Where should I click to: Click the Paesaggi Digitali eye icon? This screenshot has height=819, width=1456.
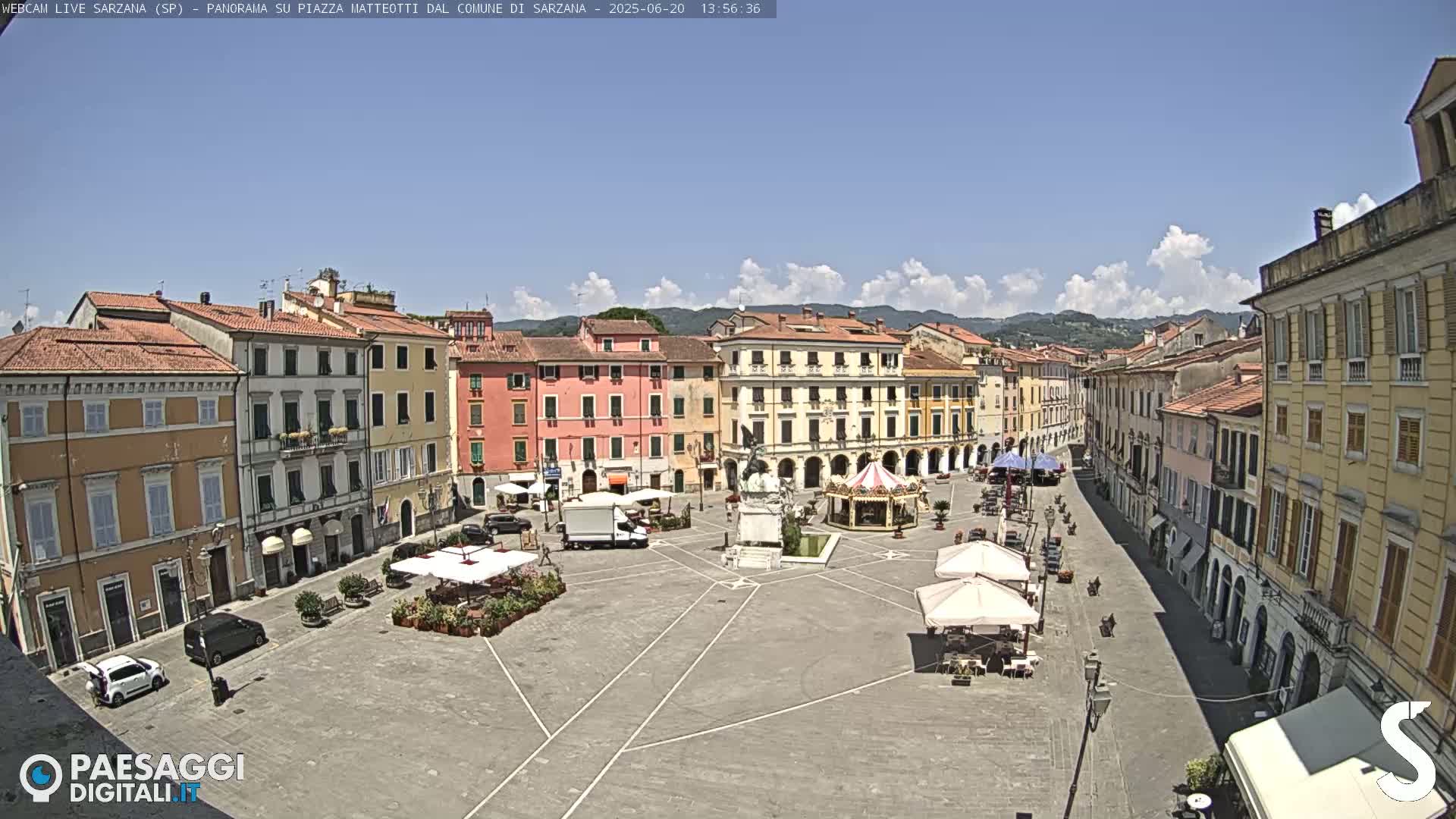(x=41, y=777)
